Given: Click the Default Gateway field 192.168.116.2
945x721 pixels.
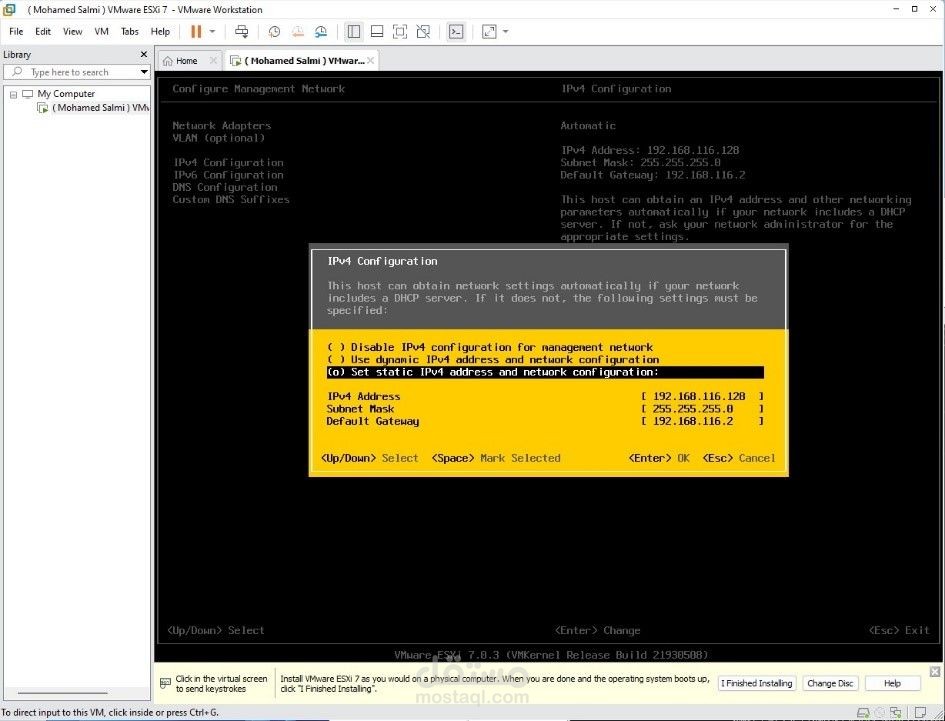Looking at the screenshot, I should click(x=702, y=421).
